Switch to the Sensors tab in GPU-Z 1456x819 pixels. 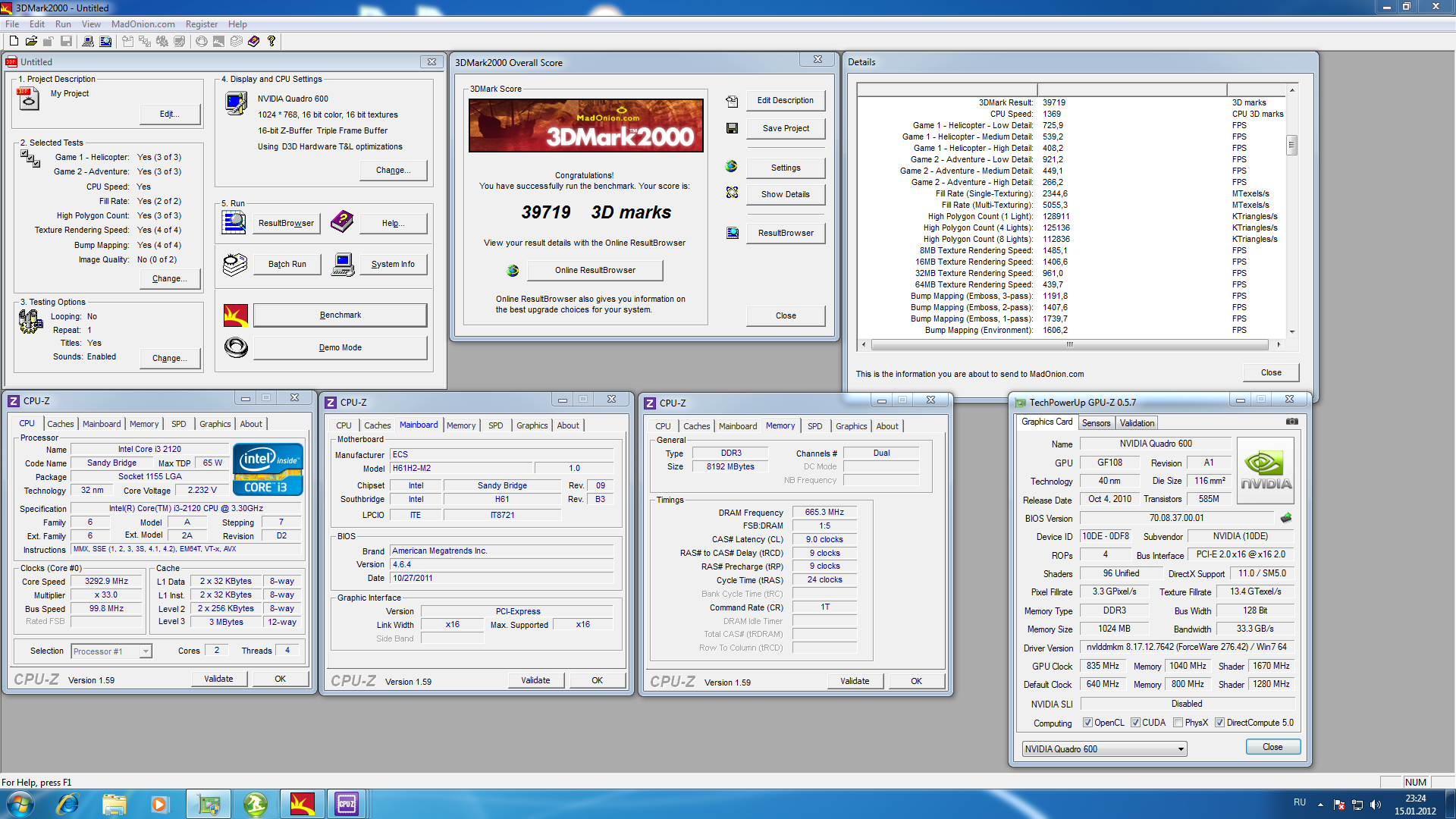pos(1096,423)
